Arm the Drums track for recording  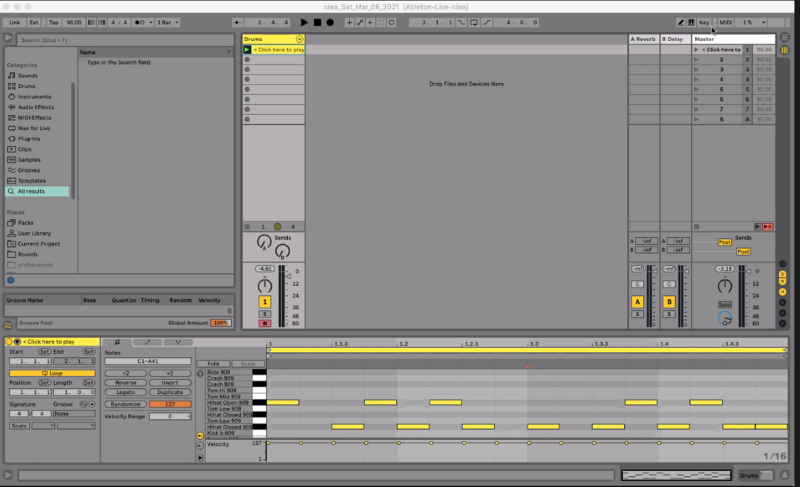pyautogui.click(x=265, y=324)
